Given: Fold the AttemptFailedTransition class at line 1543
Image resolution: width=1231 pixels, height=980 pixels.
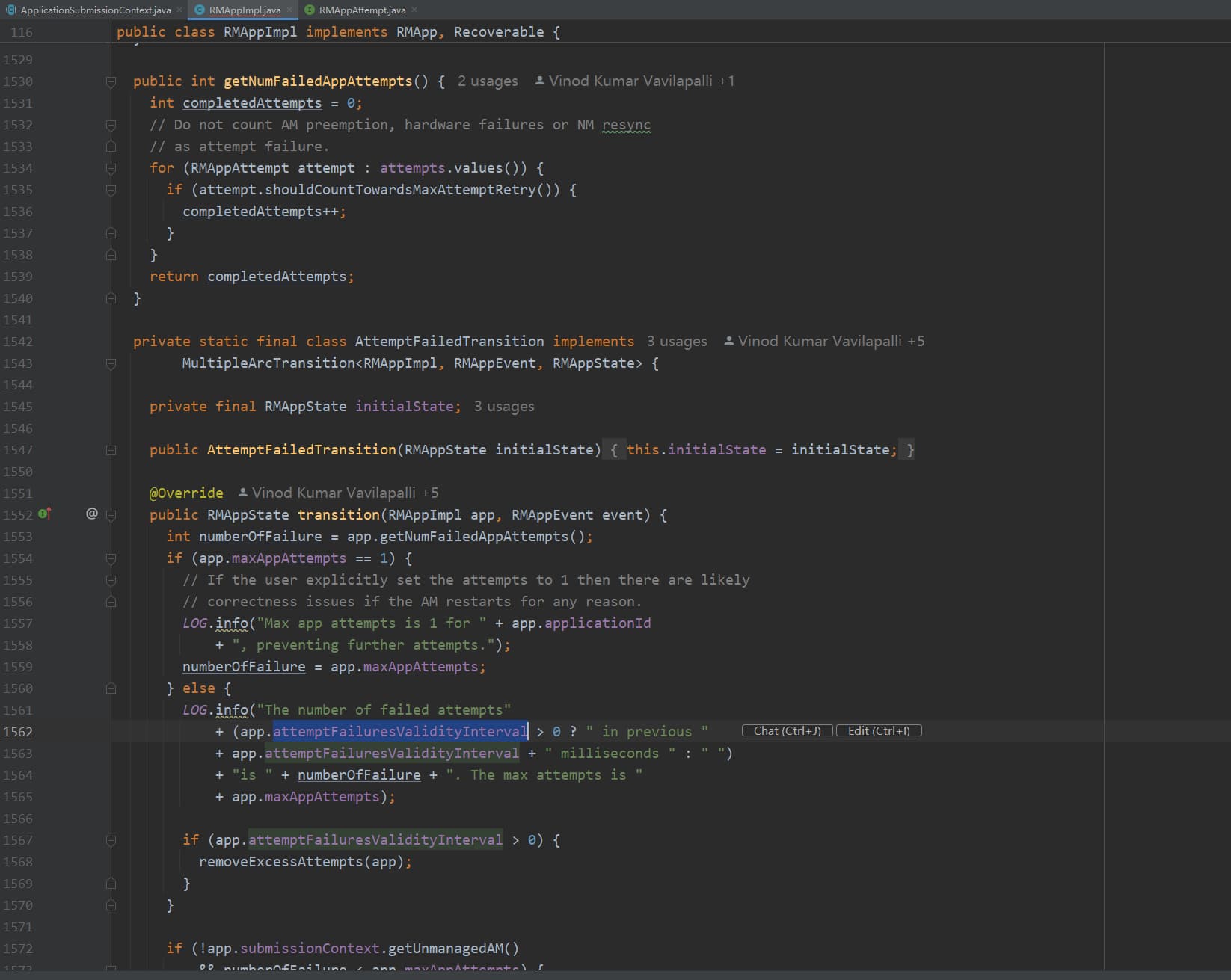Looking at the screenshot, I should [x=111, y=363].
